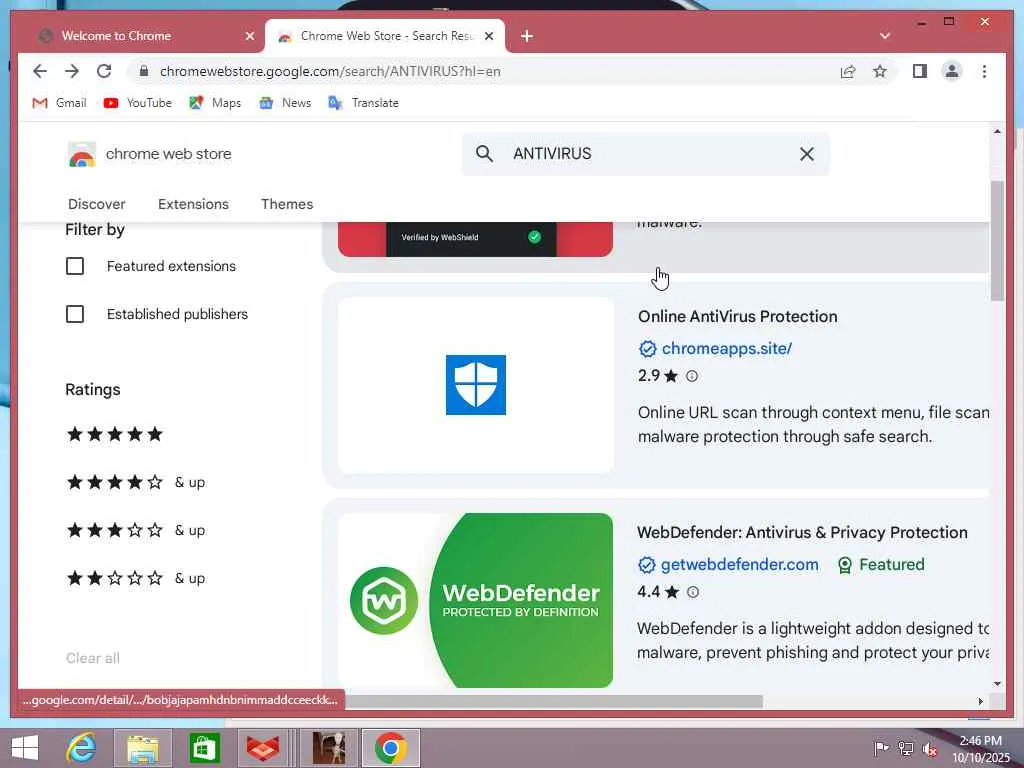
Task: Open the Windows Store taskbar icon
Action: [204, 748]
